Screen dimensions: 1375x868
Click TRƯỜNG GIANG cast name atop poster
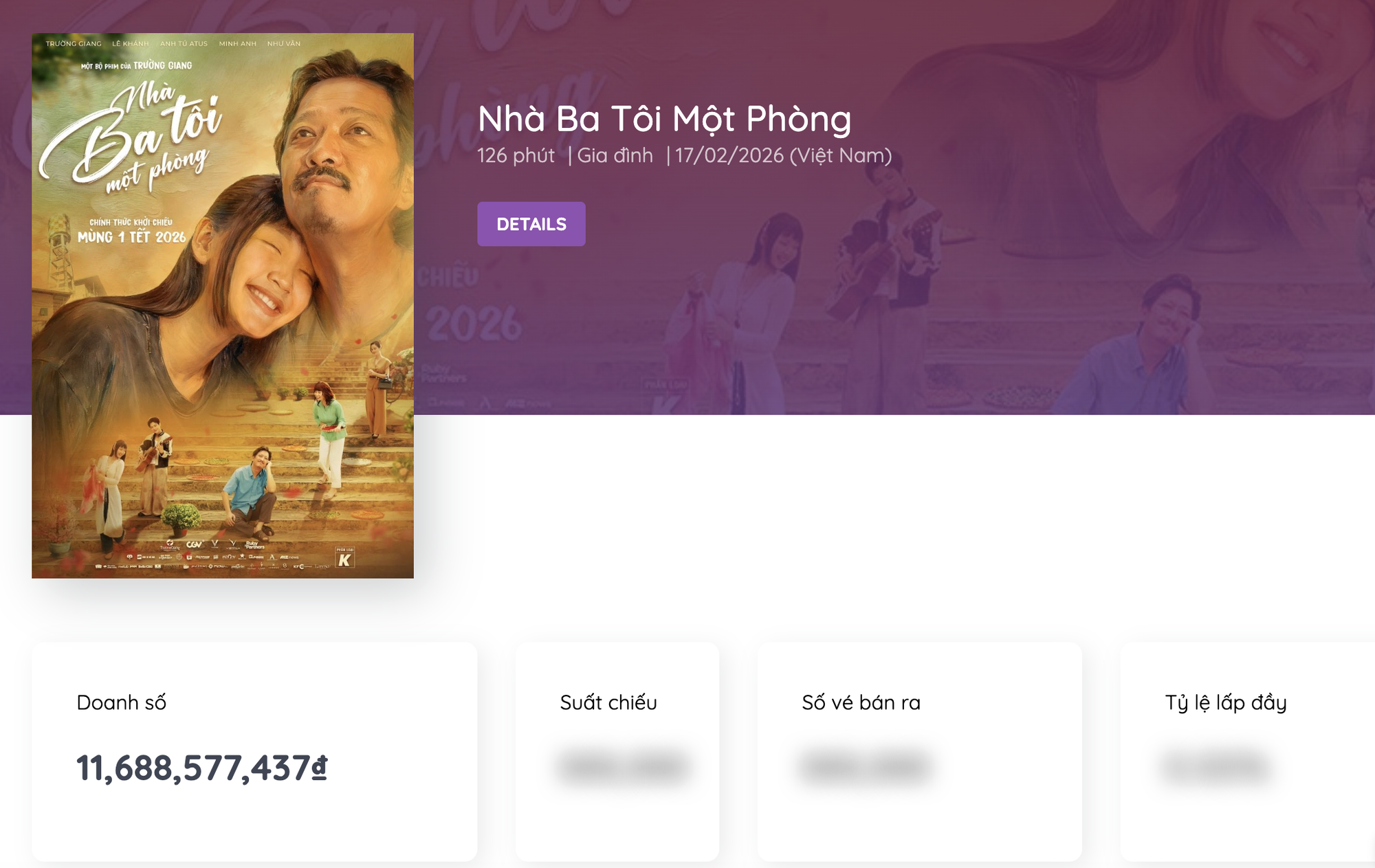(74, 44)
